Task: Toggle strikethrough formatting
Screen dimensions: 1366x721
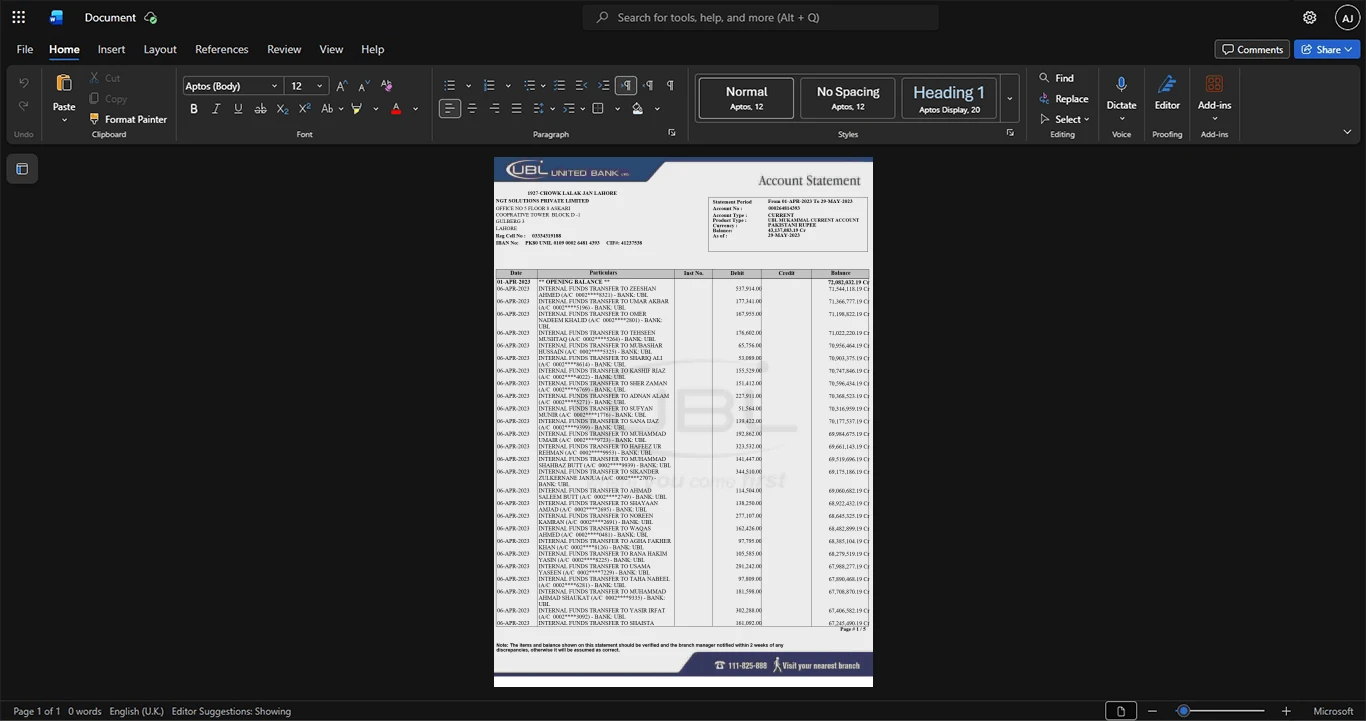Action: point(260,109)
